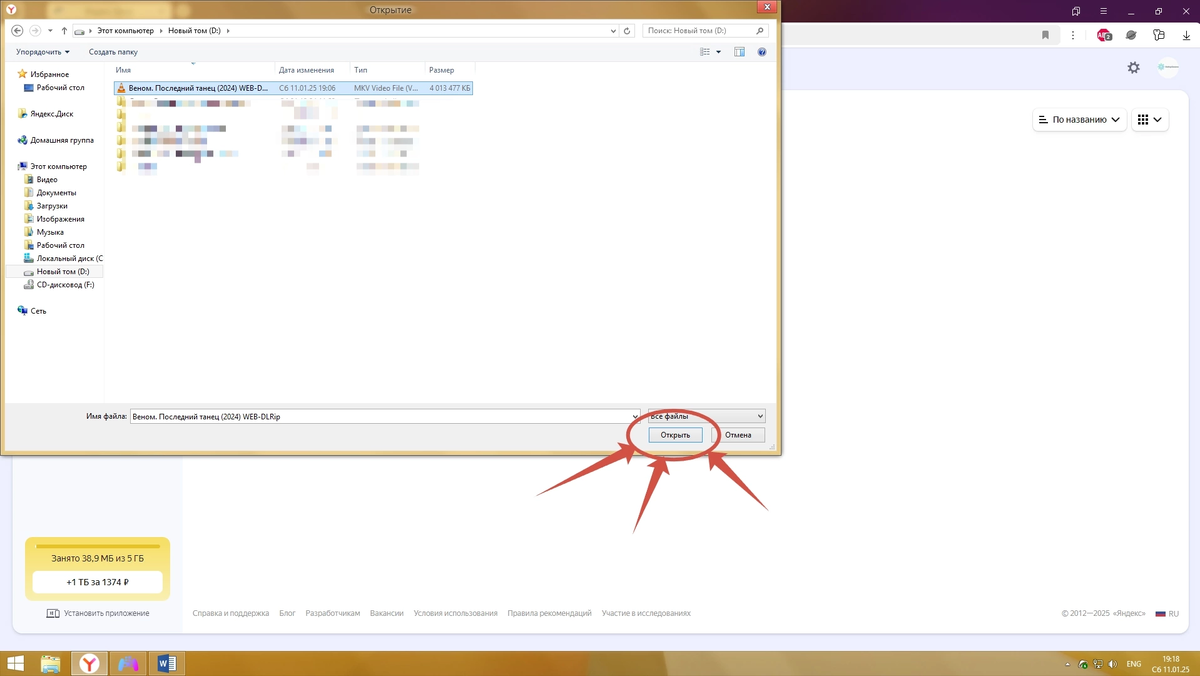Open the По названию sort dropdown
1200x676 pixels.
click(x=1079, y=120)
